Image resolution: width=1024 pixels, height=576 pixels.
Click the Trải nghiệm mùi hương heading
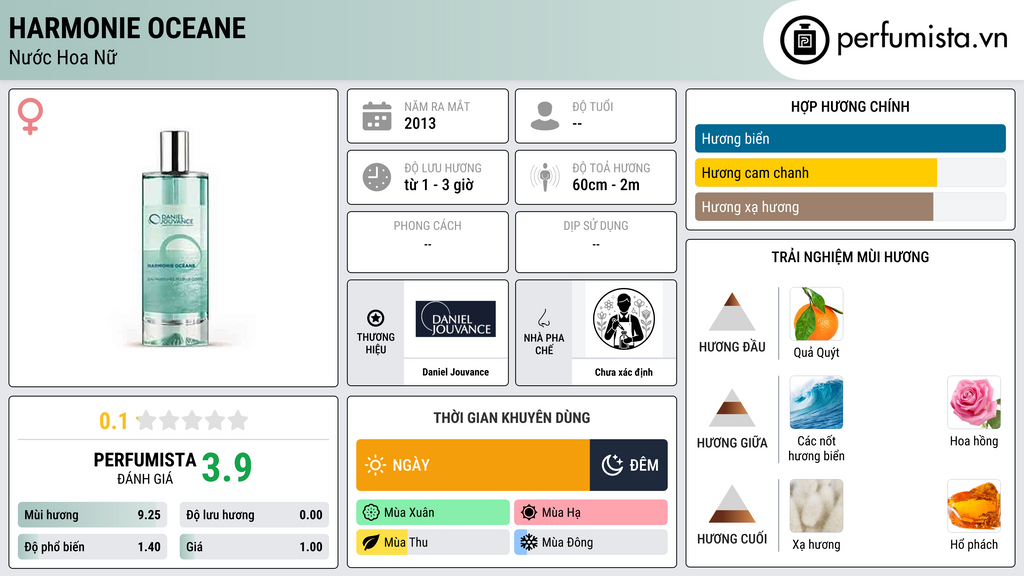[850, 257]
